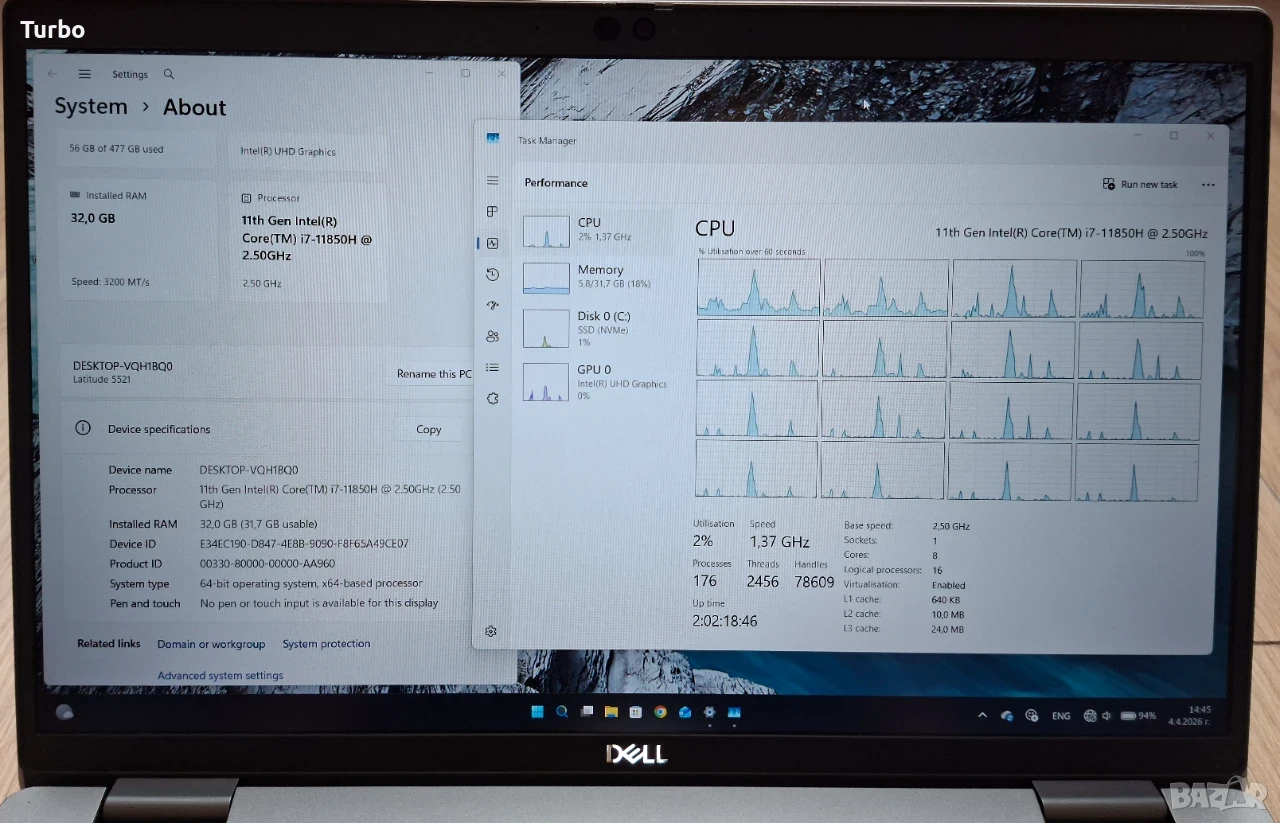Image resolution: width=1280 pixels, height=823 pixels.
Task: Click the storage card '56 GB of 477 GB used'
Action: point(137,149)
